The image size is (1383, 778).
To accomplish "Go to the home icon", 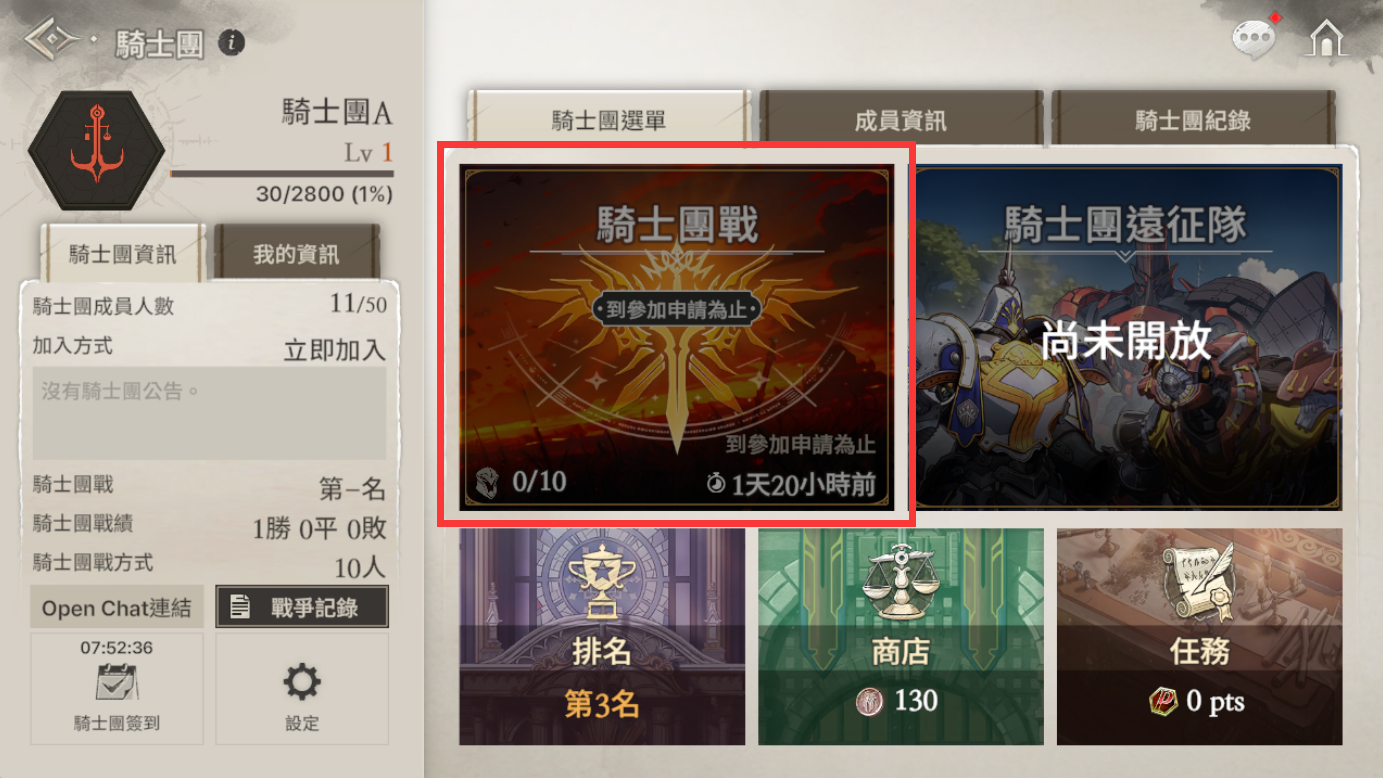I will coord(1327,38).
